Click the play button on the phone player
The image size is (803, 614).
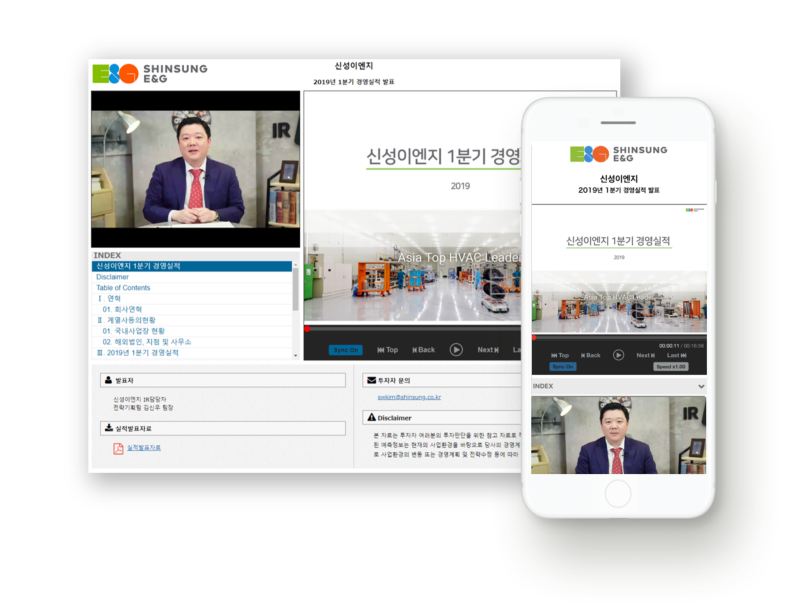click(x=618, y=355)
